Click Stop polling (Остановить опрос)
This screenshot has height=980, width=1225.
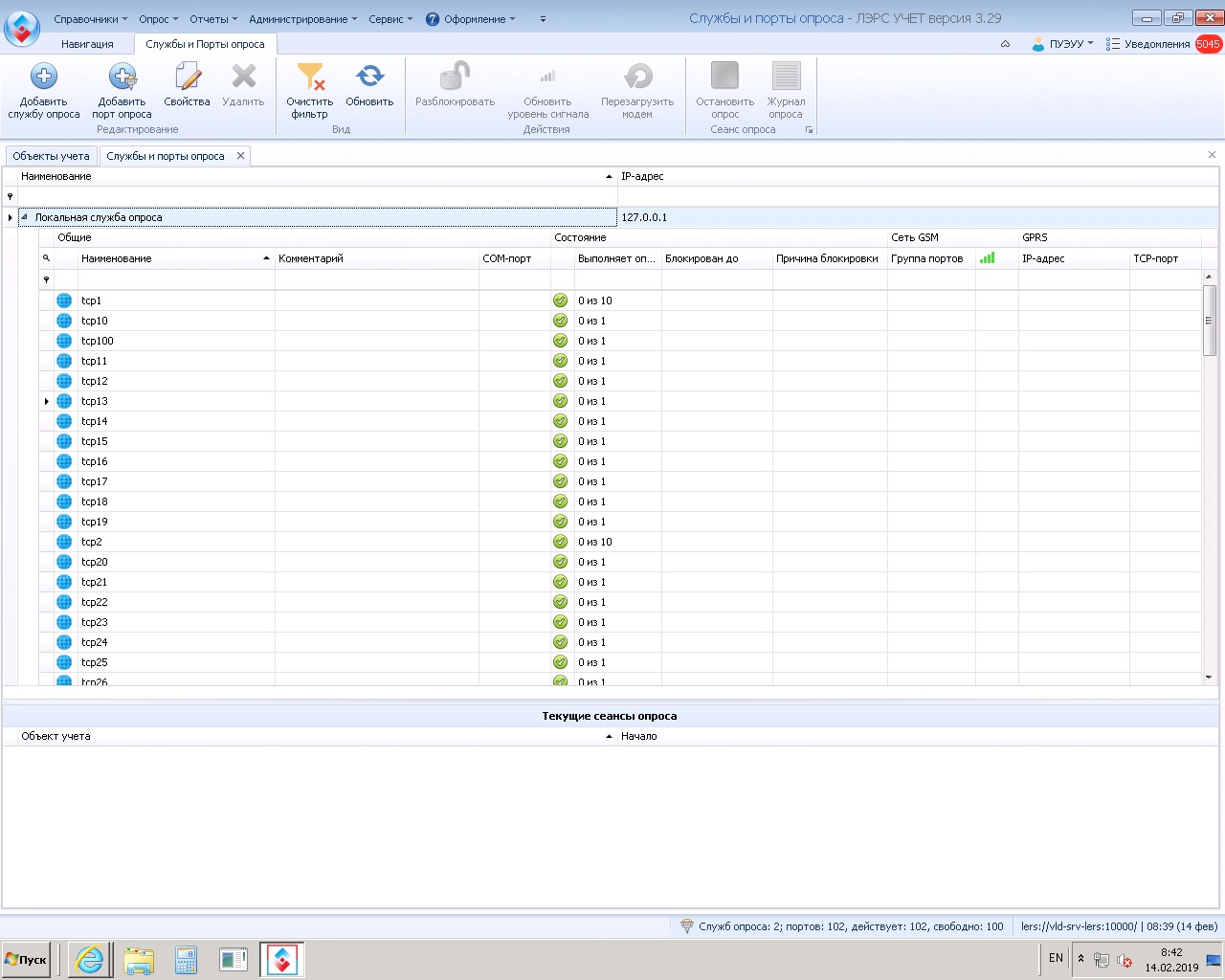pyautogui.click(x=724, y=91)
